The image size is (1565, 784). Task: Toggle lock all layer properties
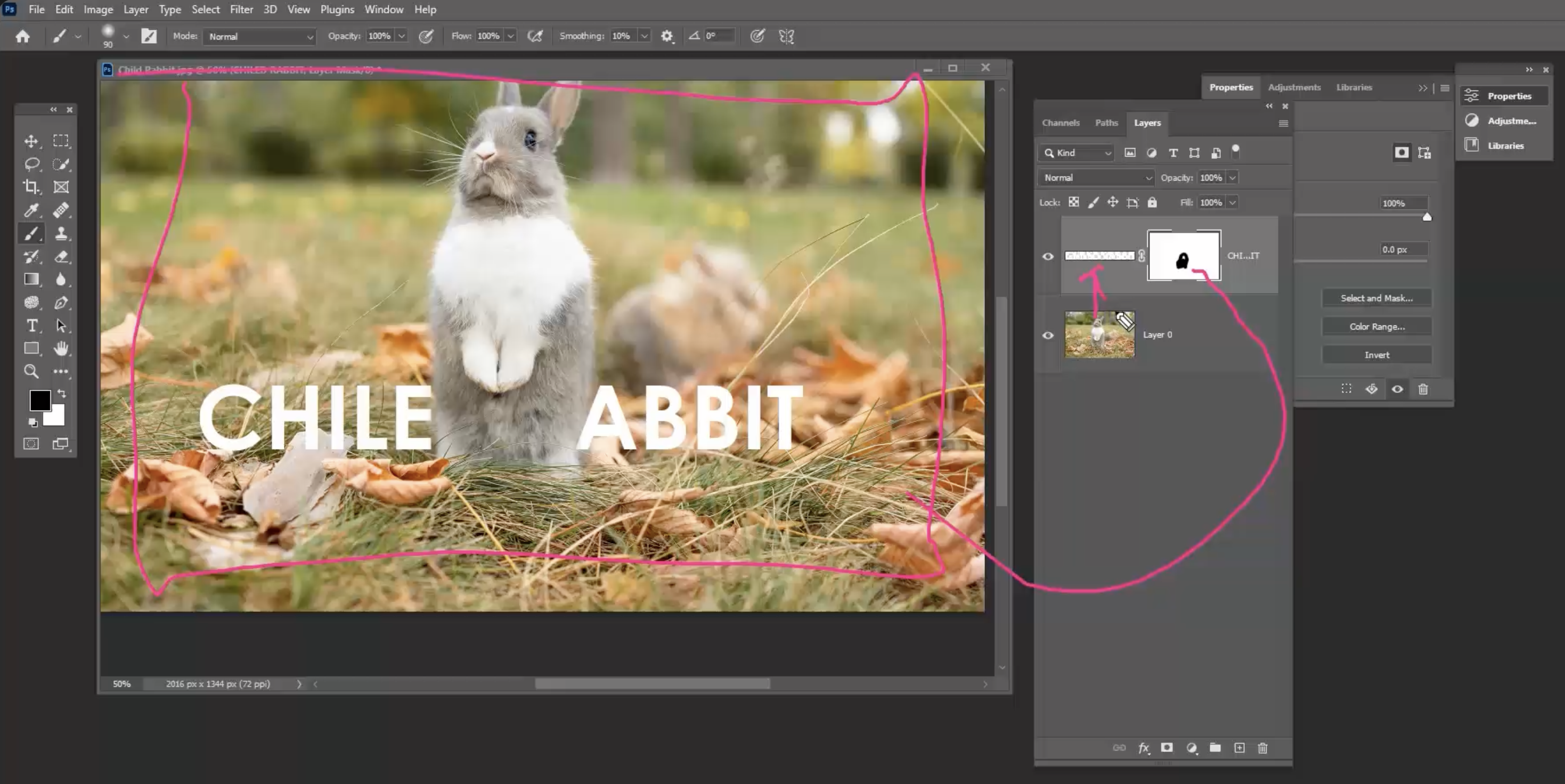click(x=1152, y=202)
